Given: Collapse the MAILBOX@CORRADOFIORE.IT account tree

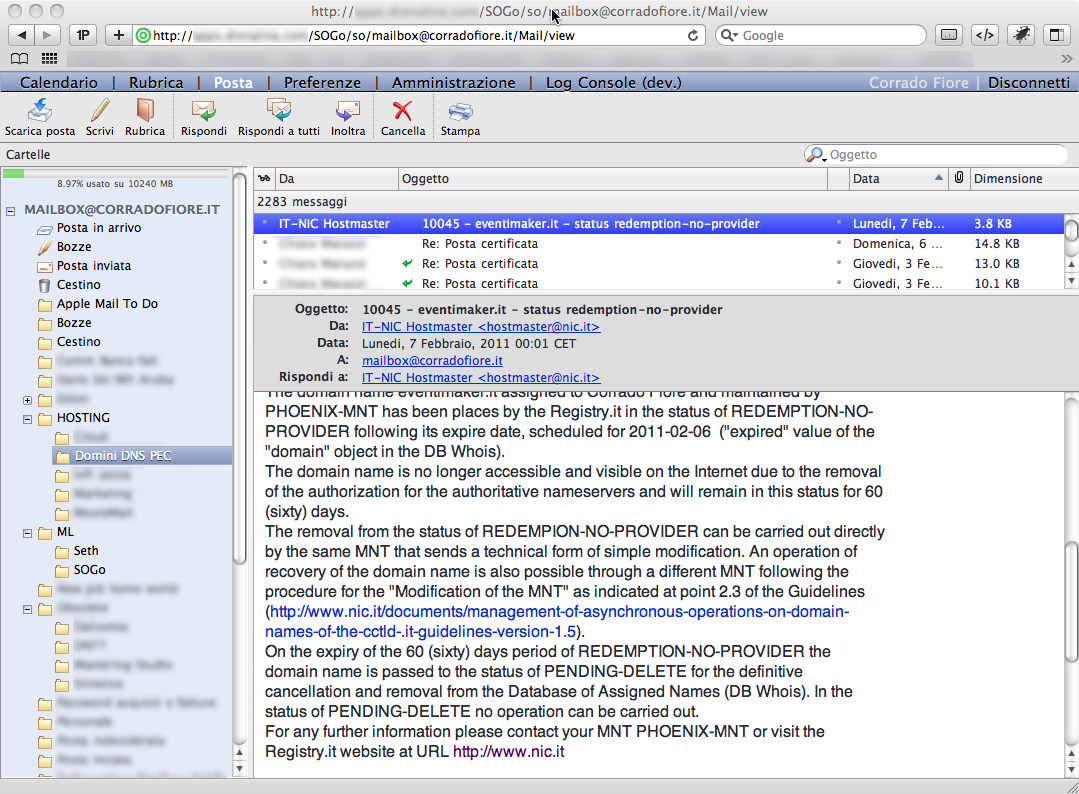Looking at the screenshot, I should pos(11,210).
